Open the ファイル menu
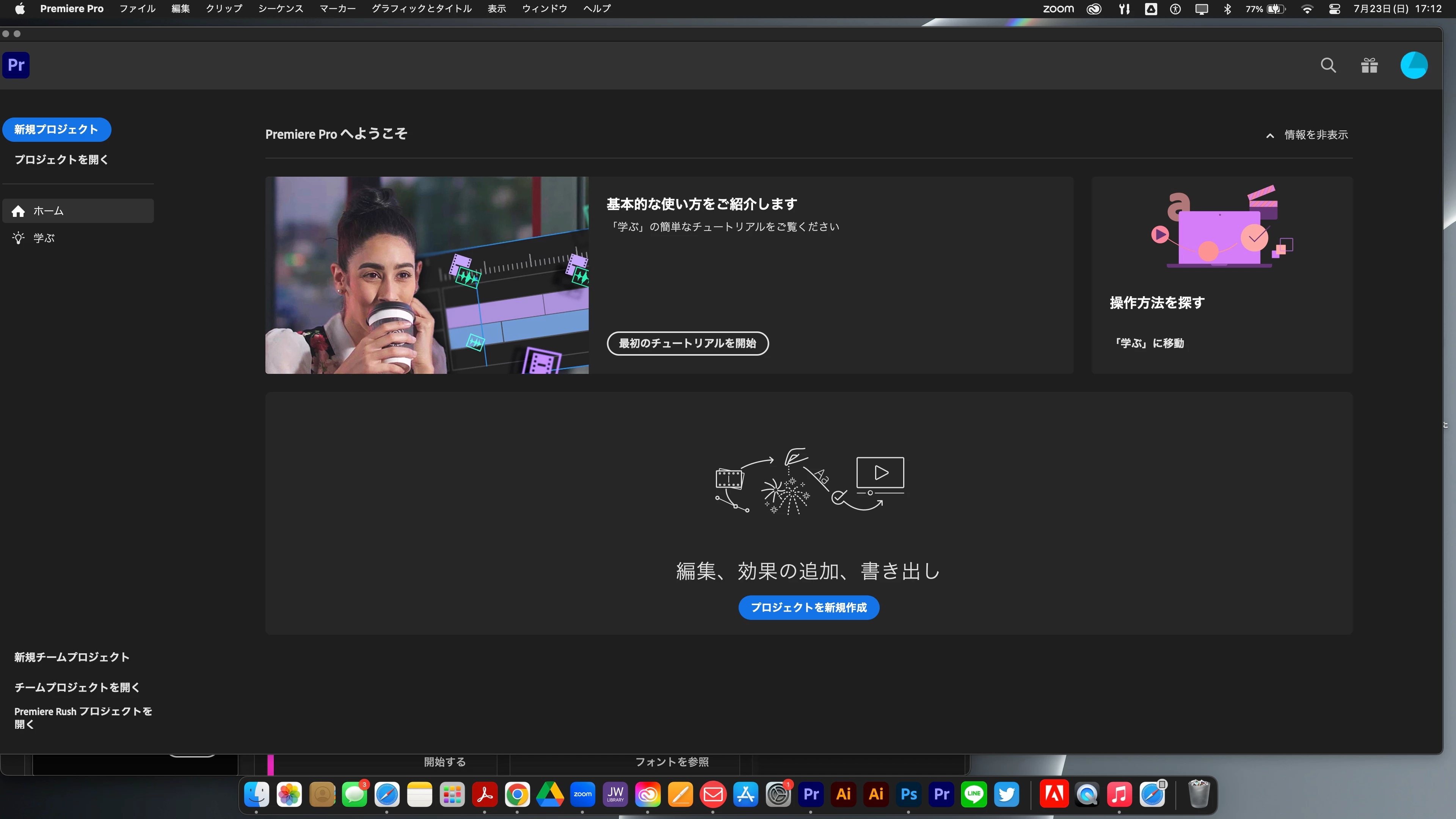Image resolution: width=1456 pixels, height=819 pixels. coord(137,8)
